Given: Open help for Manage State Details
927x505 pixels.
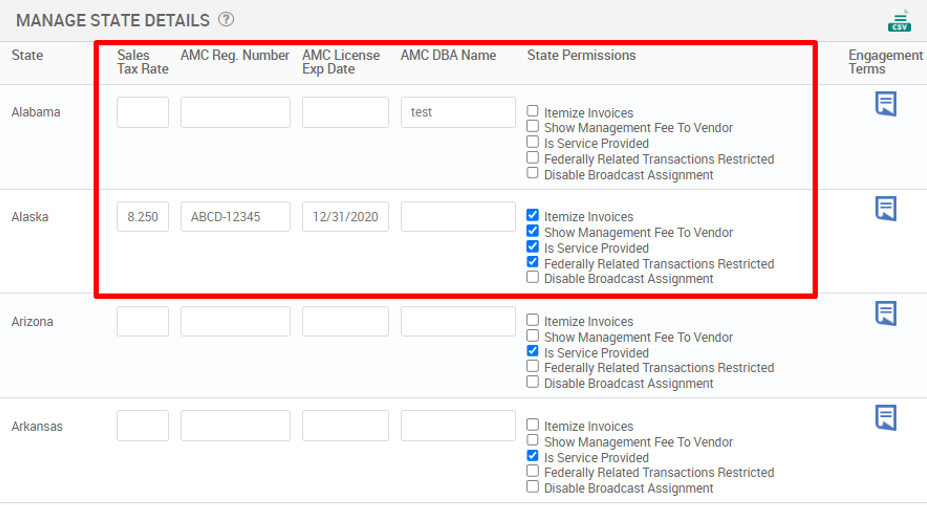Looking at the screenshot, I should pos(226,20).
